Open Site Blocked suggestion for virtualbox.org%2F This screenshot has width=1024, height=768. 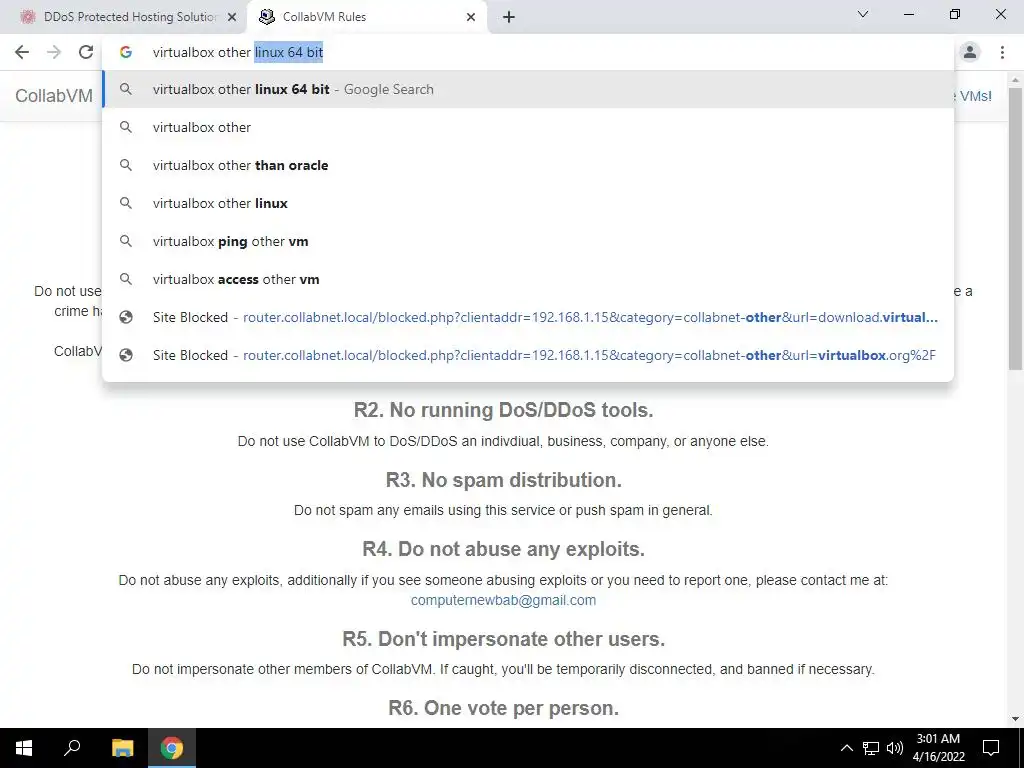click(528, 355)
